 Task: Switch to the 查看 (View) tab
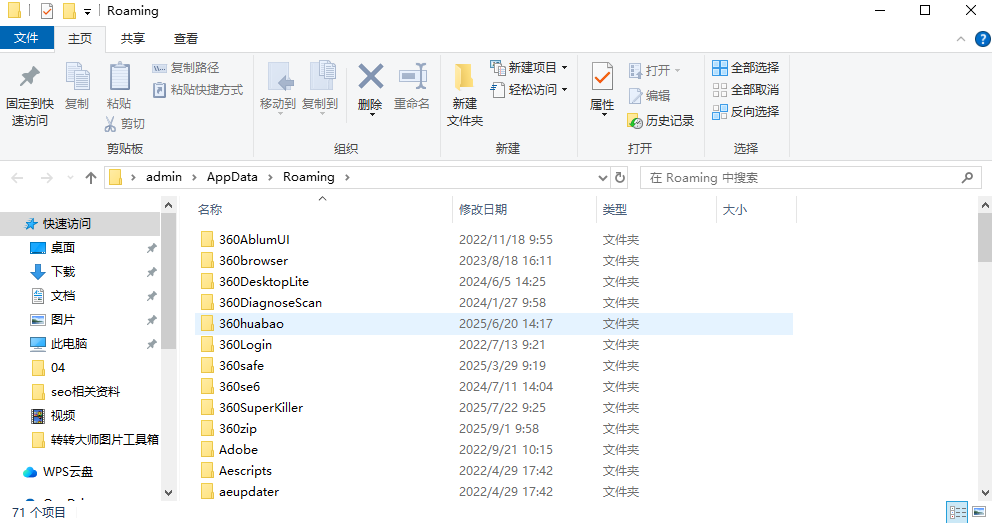click(x=186, y=38)
